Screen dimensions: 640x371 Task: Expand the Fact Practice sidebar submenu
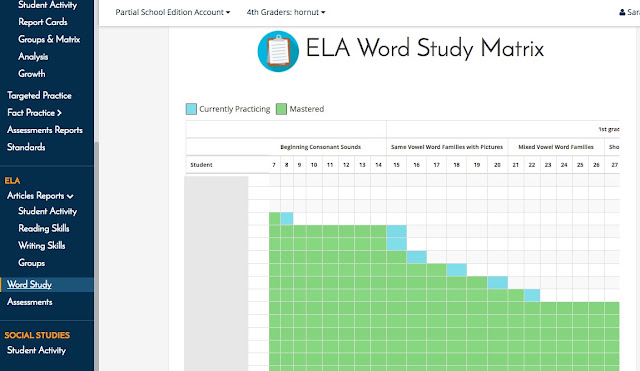click(x=34, y=113)
